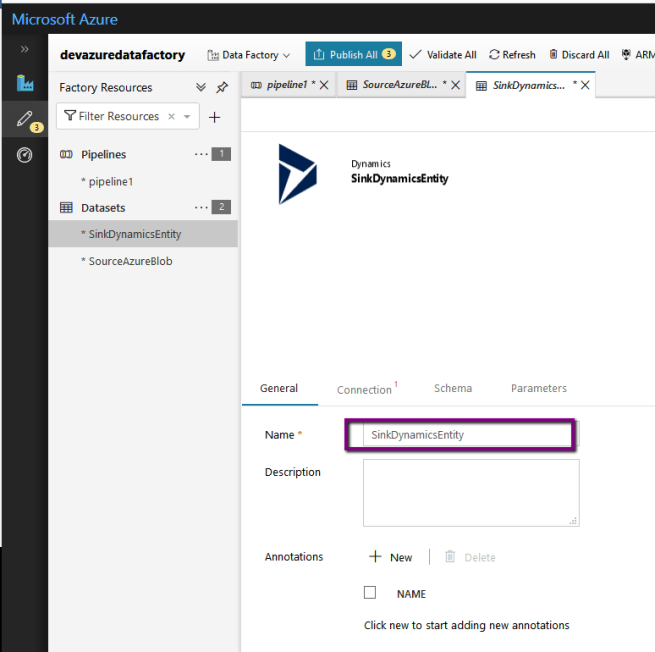Pin the Factory Resources panel
The height and width of the screenshot is (652, 655).
click(222, 88)
